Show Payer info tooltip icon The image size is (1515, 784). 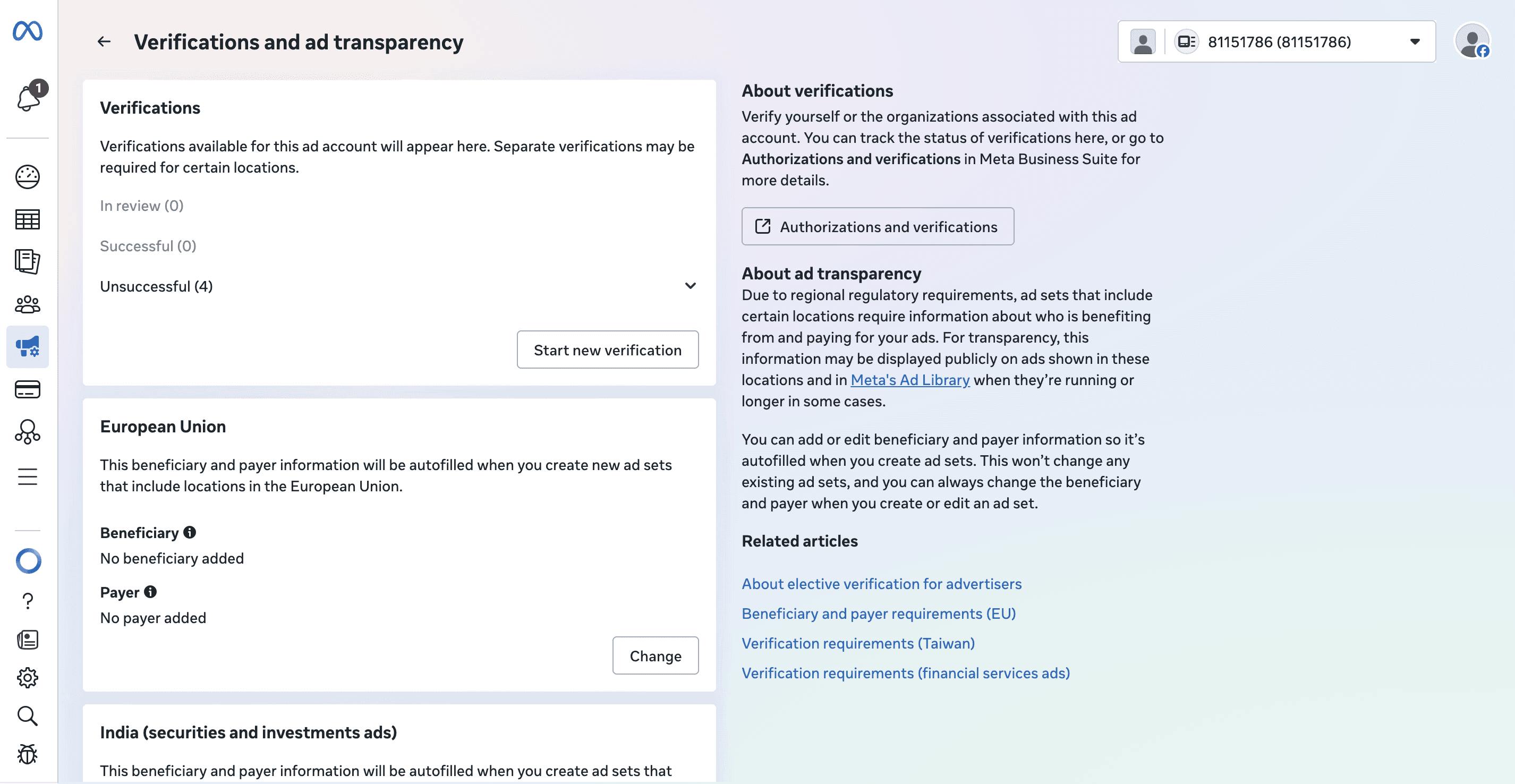[150, 592]
